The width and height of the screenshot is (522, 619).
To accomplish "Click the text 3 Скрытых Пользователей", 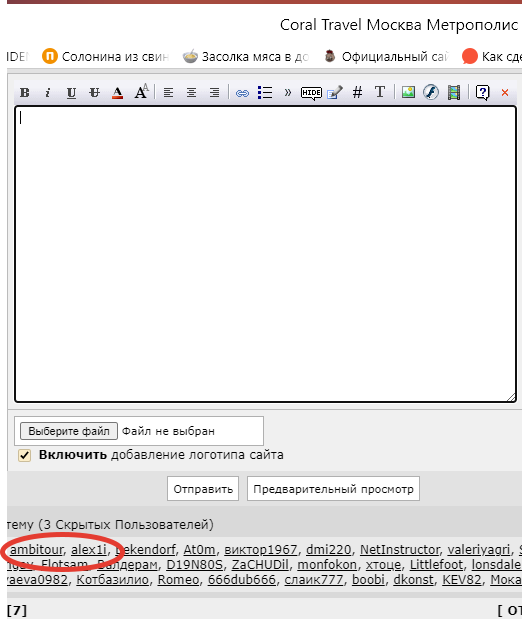I will point(126,525).
